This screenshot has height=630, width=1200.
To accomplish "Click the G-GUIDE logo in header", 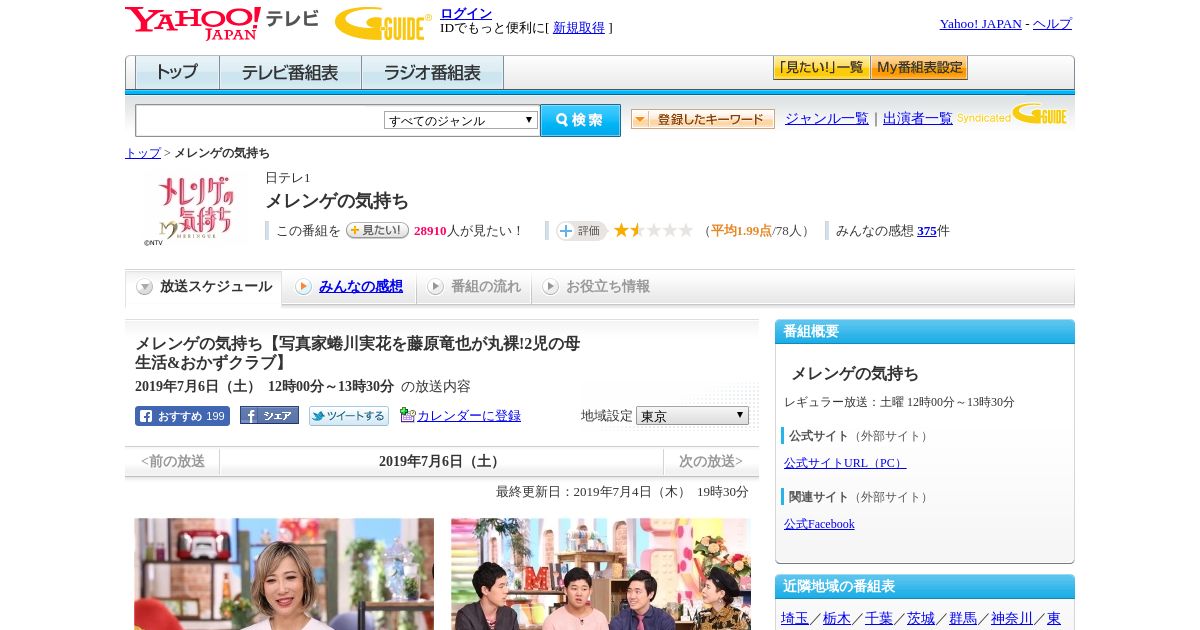I will click(x=383, y=23).
